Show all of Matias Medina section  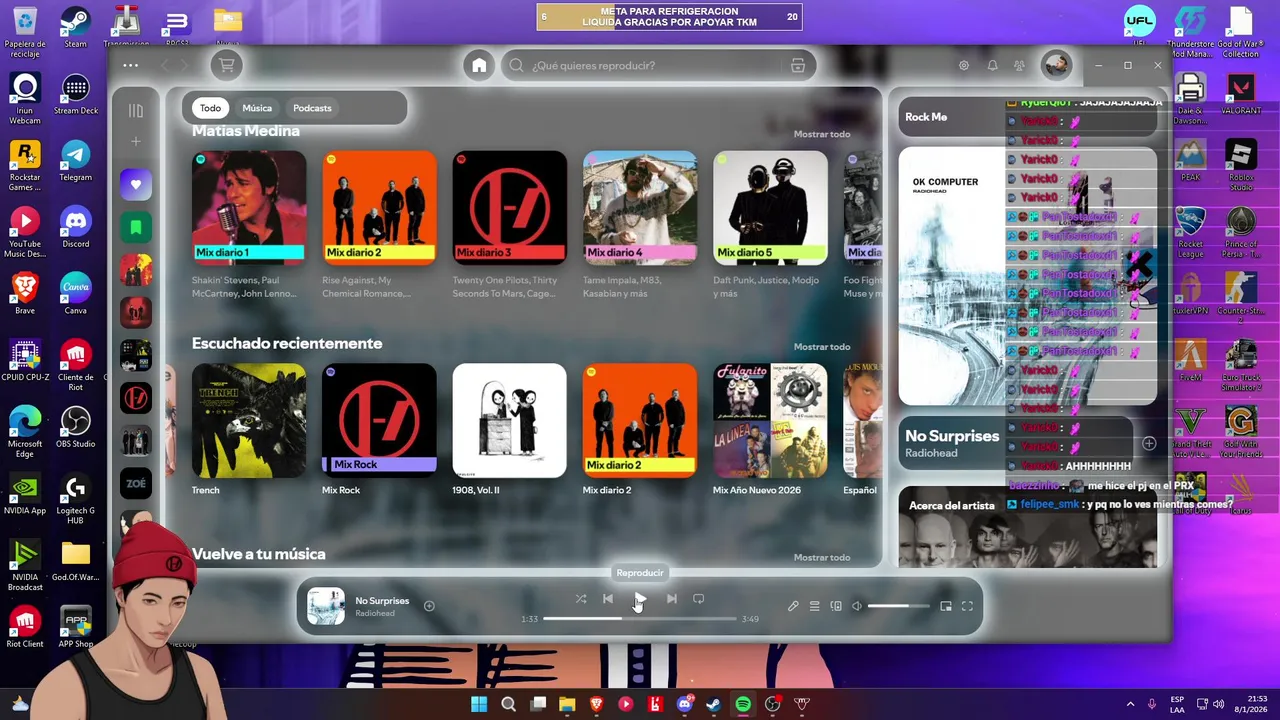tap(822, 134)
